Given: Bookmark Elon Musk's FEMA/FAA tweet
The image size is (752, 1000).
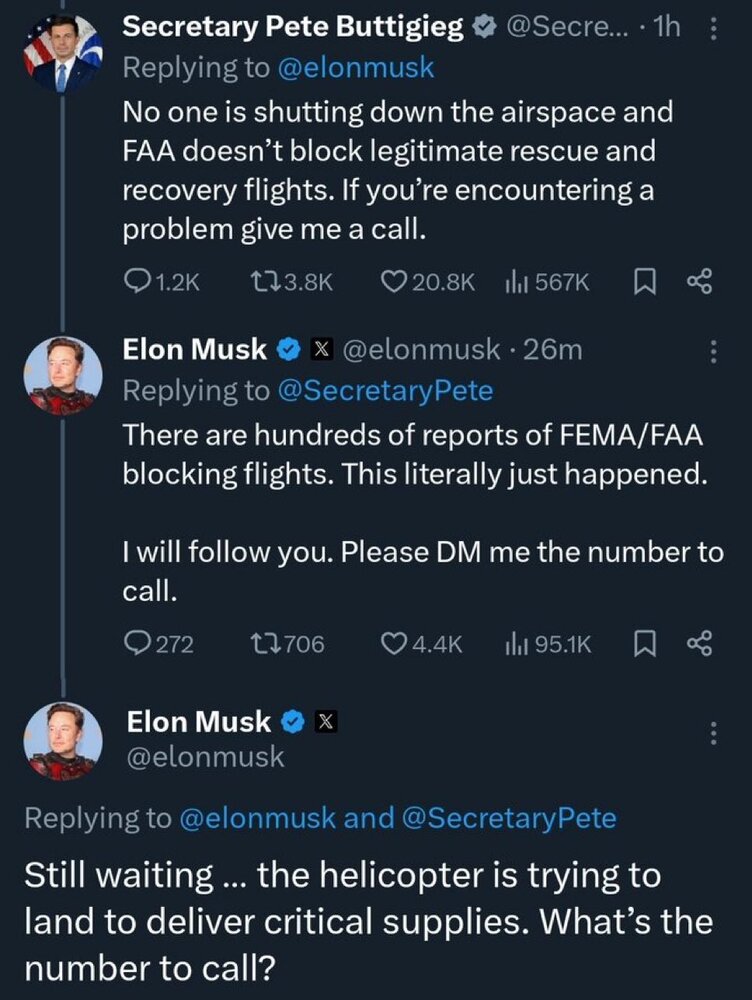Looking at the screenshot, I should (x=646, y=645).
